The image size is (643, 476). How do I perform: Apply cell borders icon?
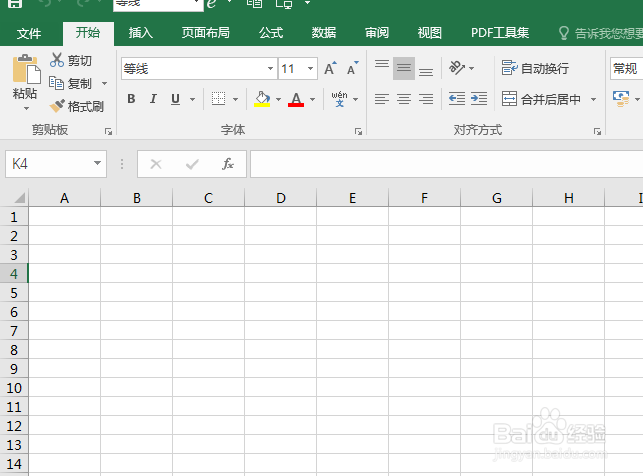[x=219, y=99]
